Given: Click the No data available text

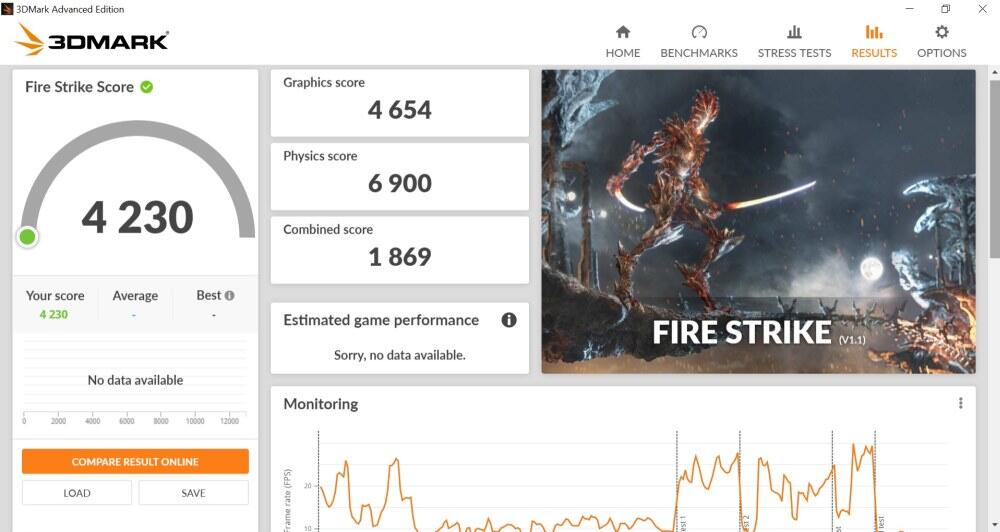Looking at the screenshot, I should pyautogui.click(x=135, y=380).
